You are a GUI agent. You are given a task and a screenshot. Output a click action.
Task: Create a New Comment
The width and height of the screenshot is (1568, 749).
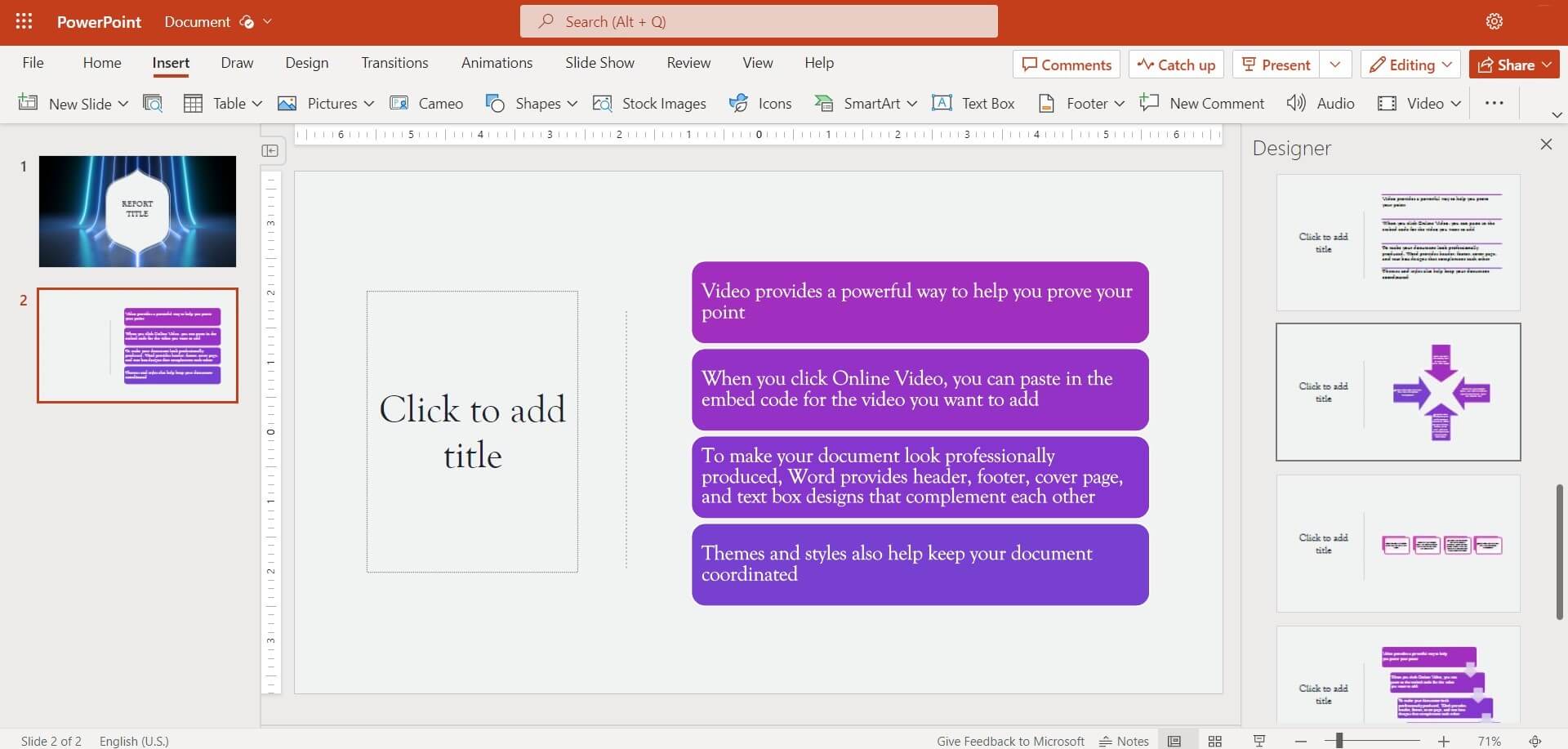1201,103
